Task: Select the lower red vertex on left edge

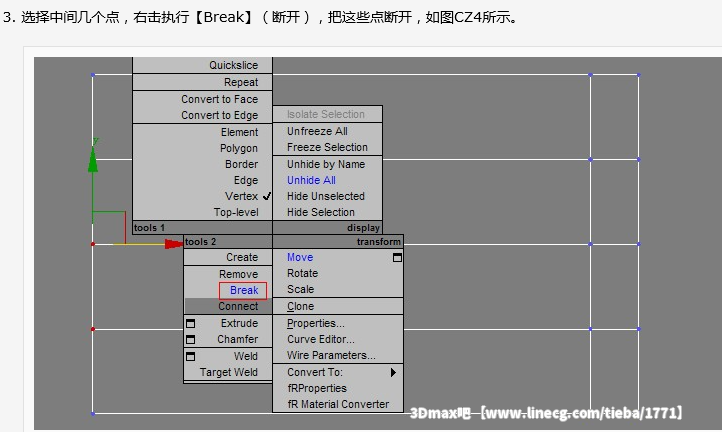Action: click(x=93, y=329)
